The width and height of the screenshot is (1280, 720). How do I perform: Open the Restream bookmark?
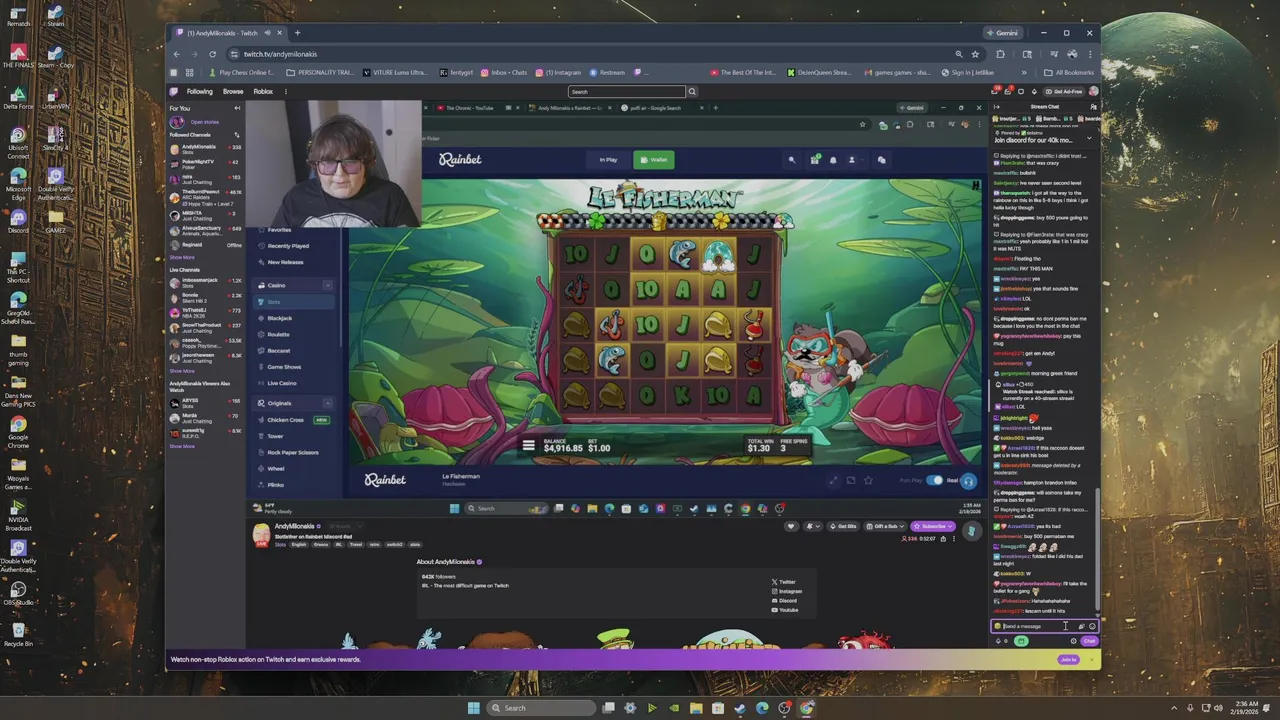click(x=608, y=72)
